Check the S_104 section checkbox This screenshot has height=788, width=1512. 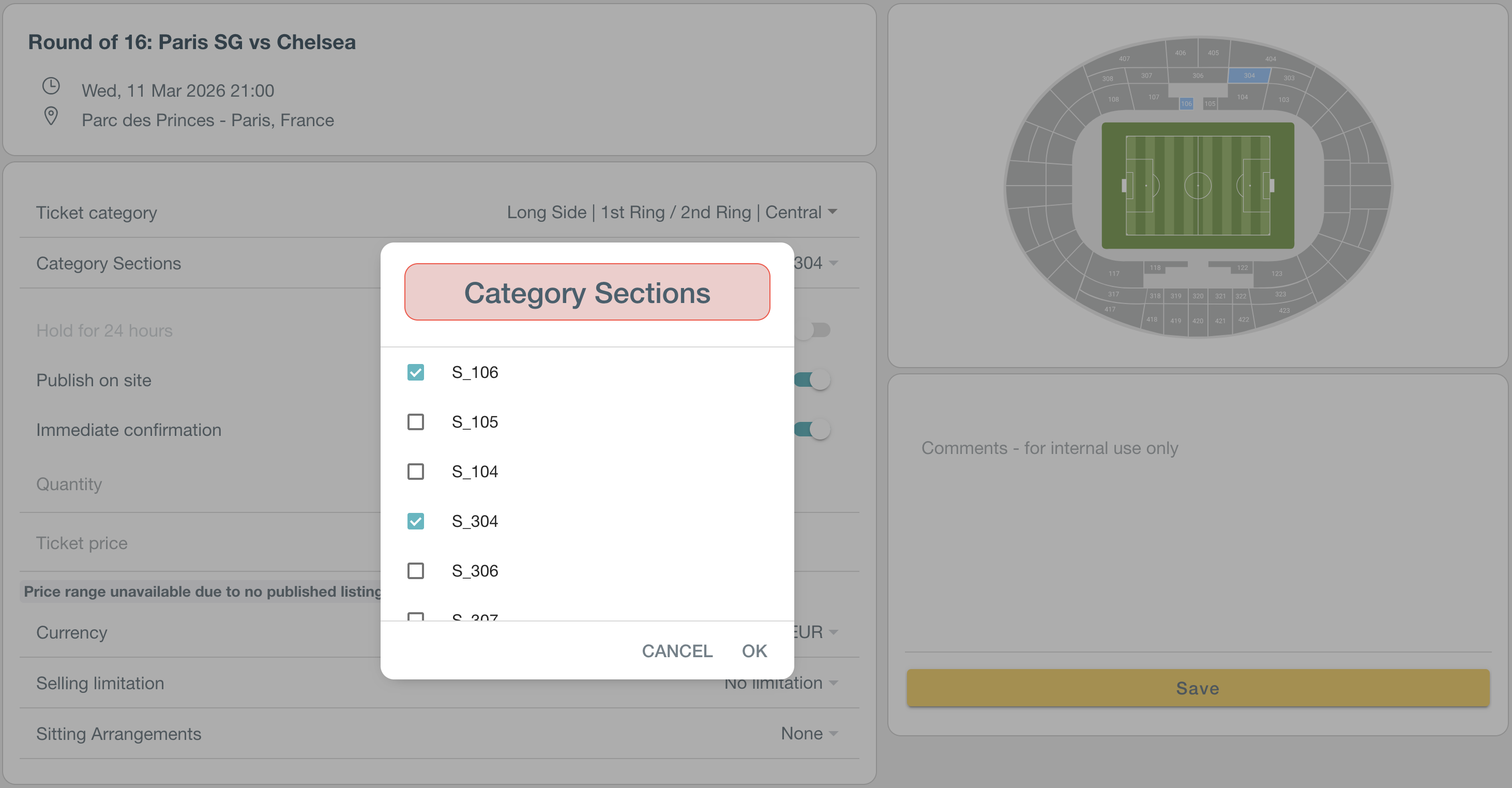[x=416, y=471]
